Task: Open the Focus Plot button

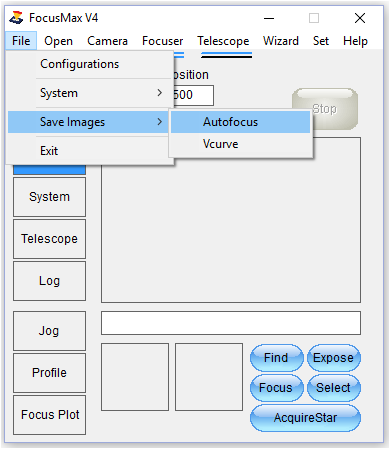Action: 49,415
